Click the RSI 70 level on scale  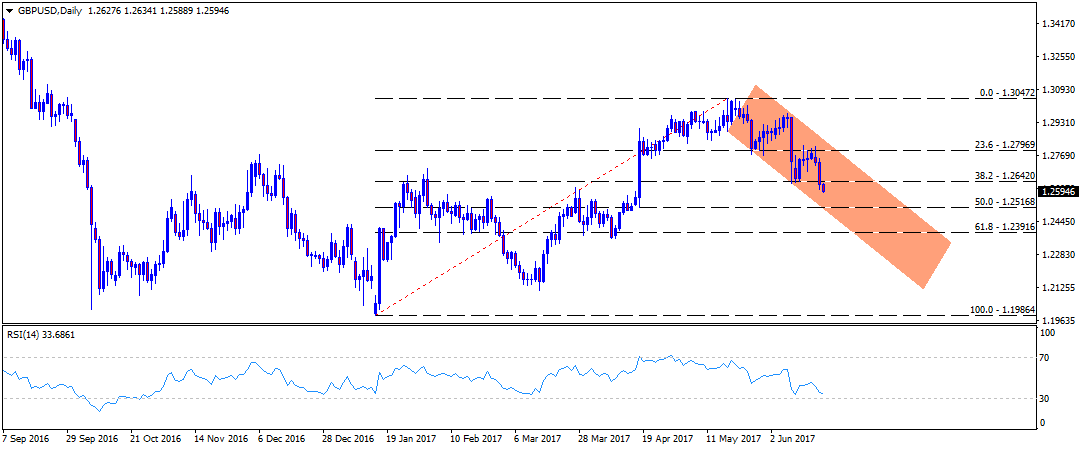point(1046,356)
